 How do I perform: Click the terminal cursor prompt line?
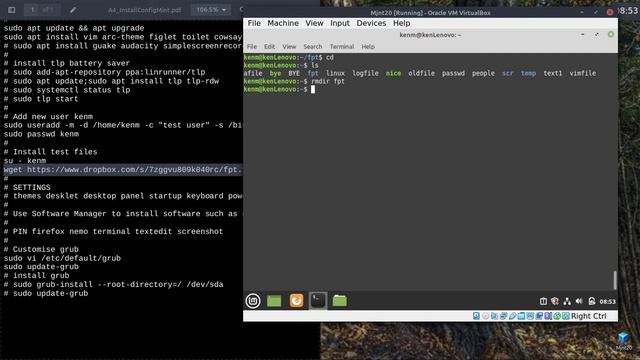click(x=279, y=89)
